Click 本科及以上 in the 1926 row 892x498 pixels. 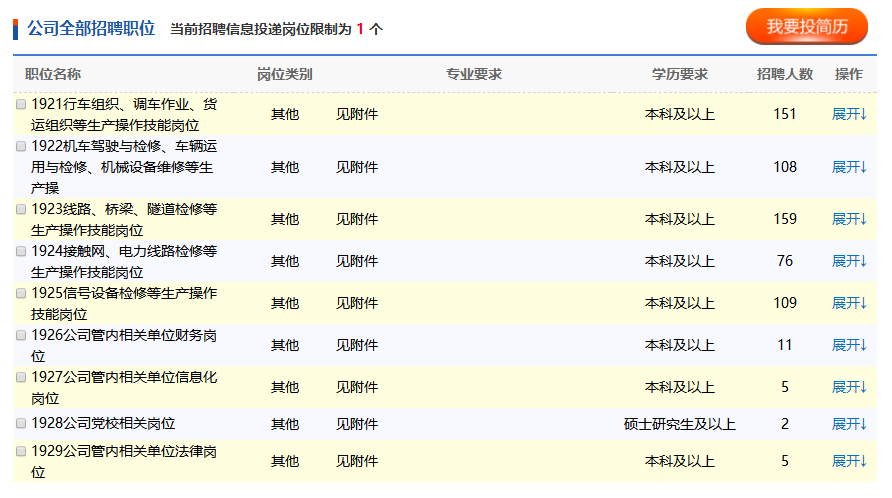point(680,345)
